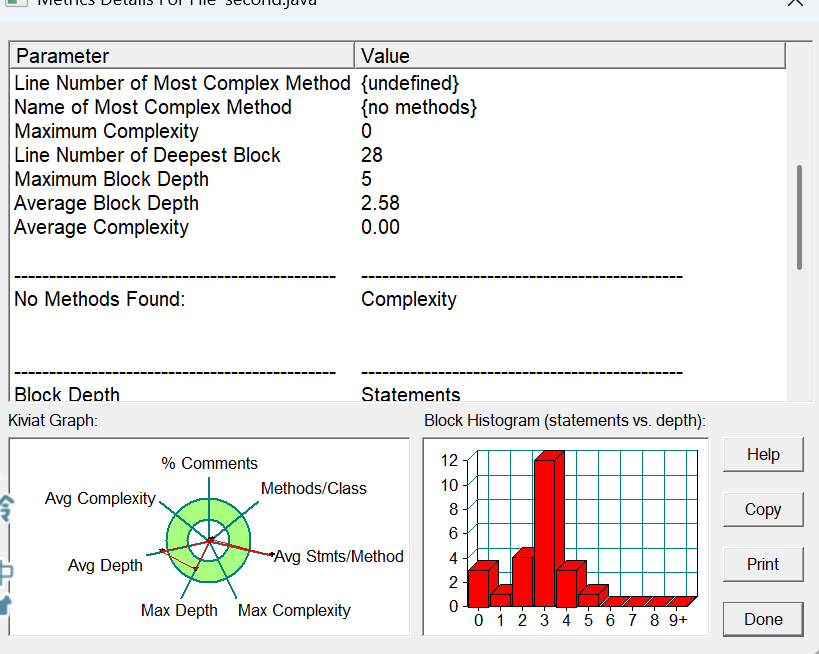Click the Parameter column header
This screenshot has height=654, width=819.
[182, 56]
